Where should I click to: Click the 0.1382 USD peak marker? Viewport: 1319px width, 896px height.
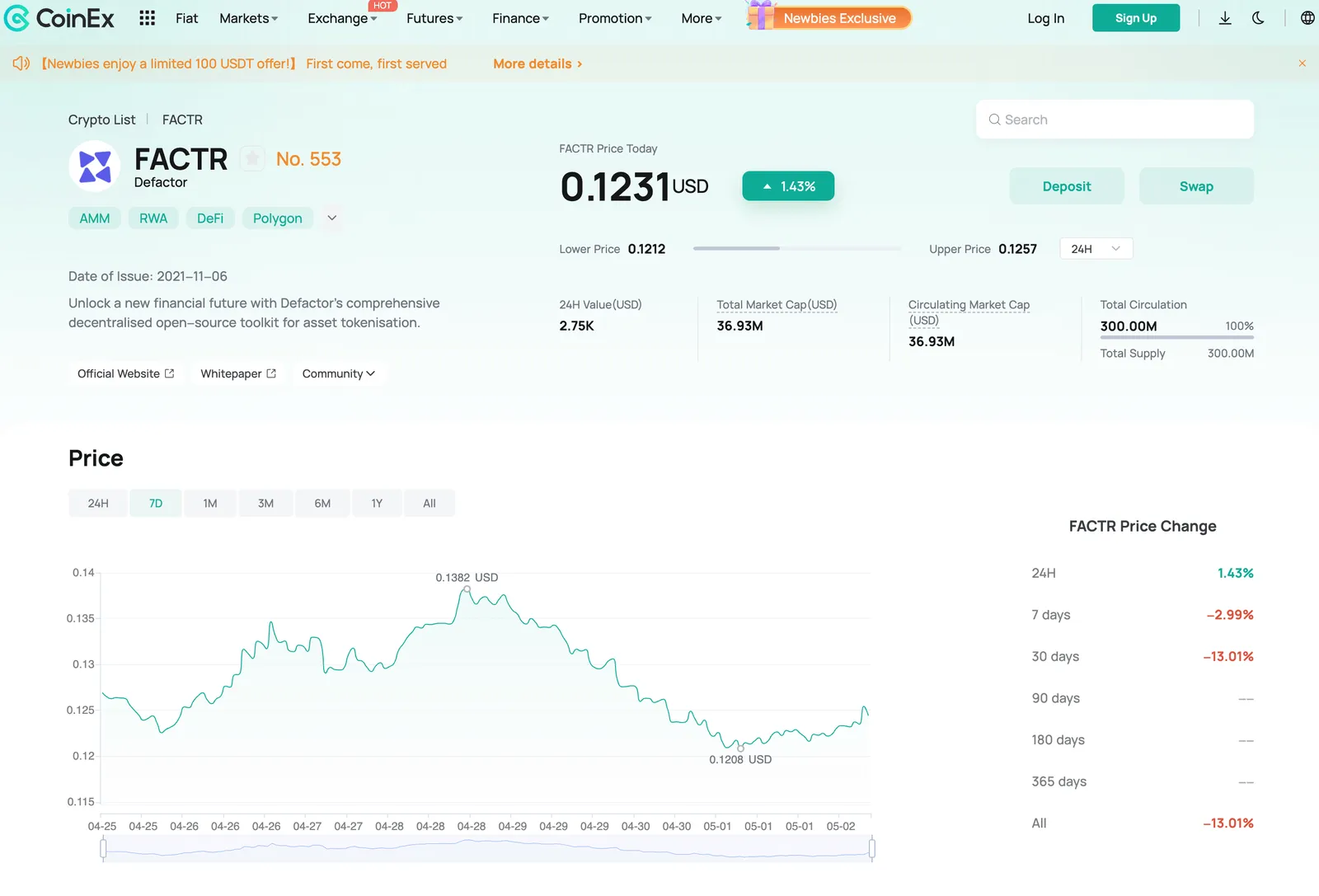(467, 589)
